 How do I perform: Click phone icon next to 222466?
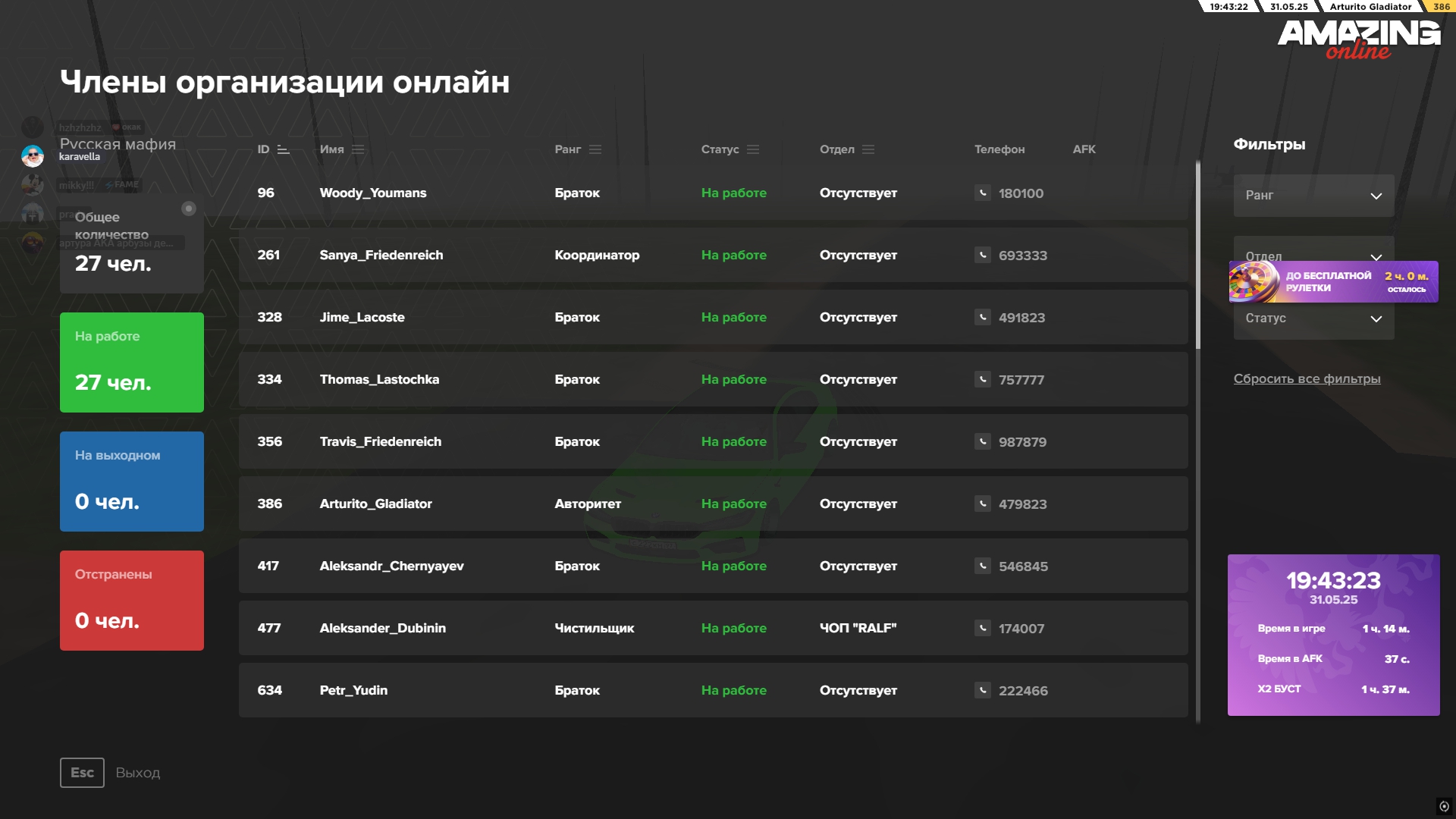coord(982,691)
